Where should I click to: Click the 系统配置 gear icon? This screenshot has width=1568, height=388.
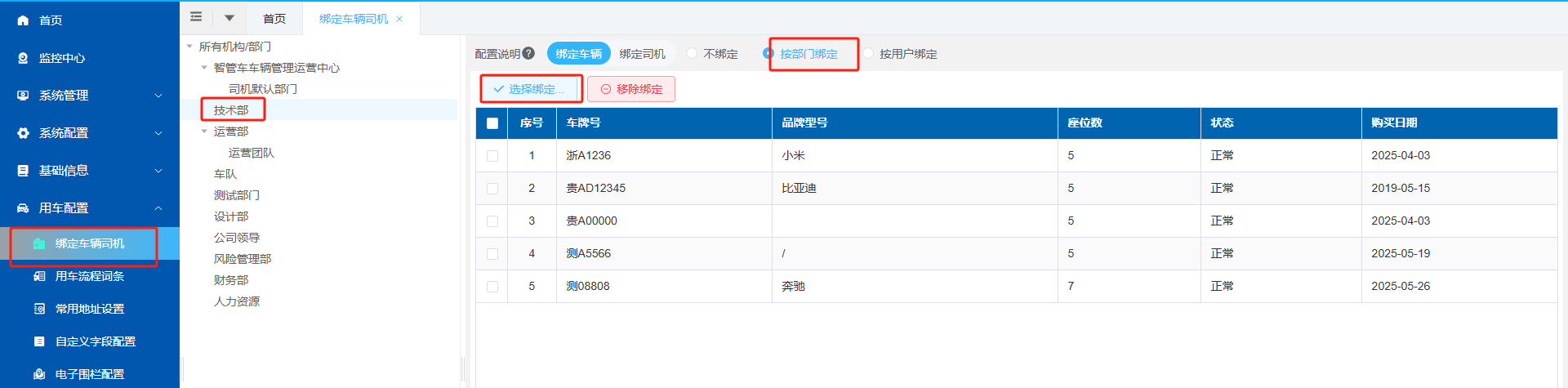(23, 133)
